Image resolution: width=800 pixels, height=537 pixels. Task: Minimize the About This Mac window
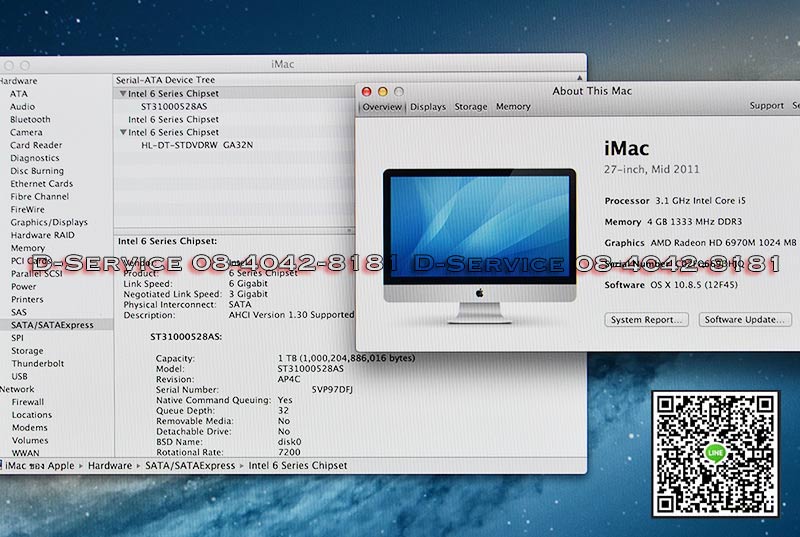pos(383,91)
